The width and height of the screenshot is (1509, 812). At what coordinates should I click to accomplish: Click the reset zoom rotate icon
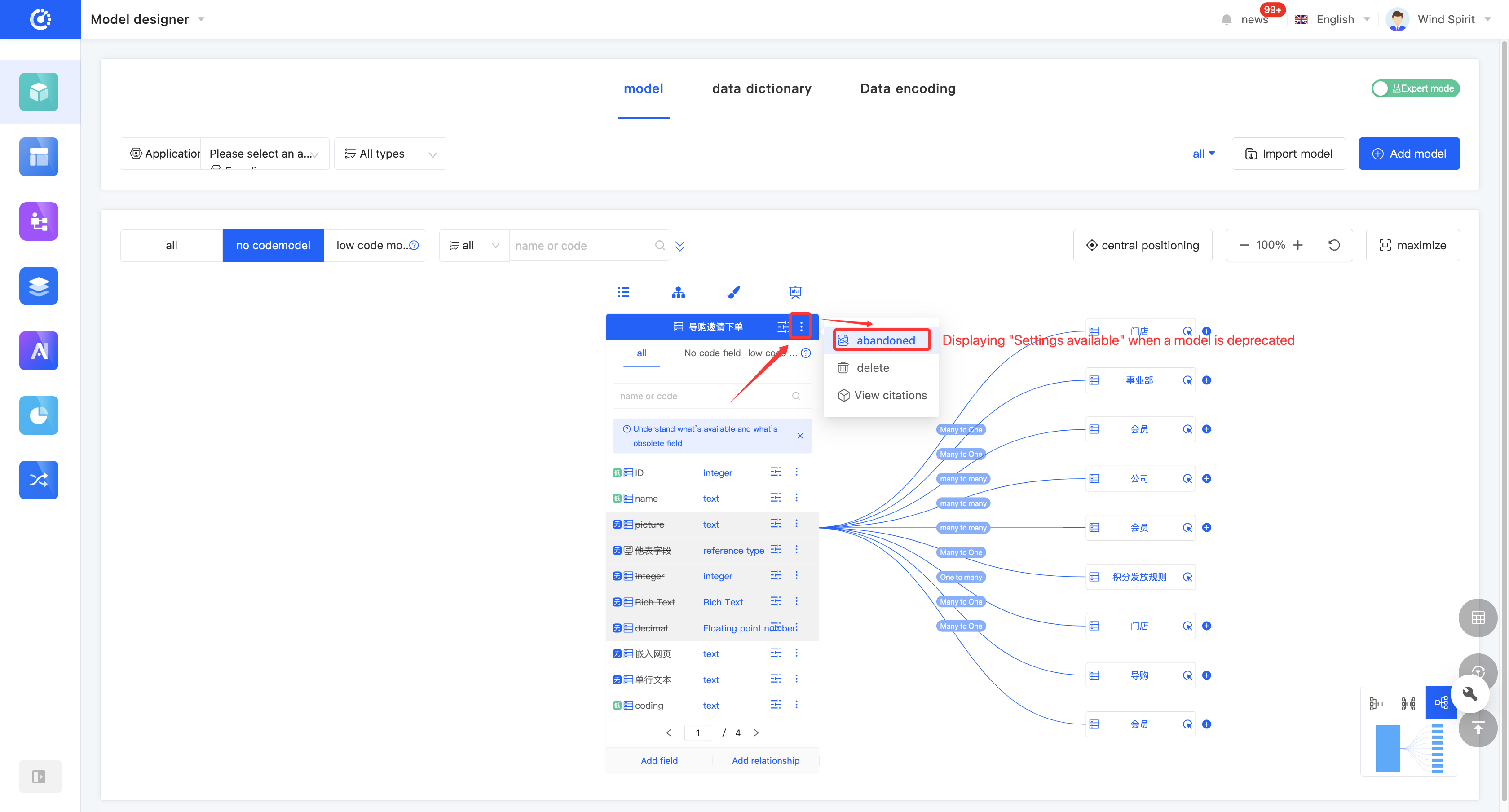coord(1334,245)
